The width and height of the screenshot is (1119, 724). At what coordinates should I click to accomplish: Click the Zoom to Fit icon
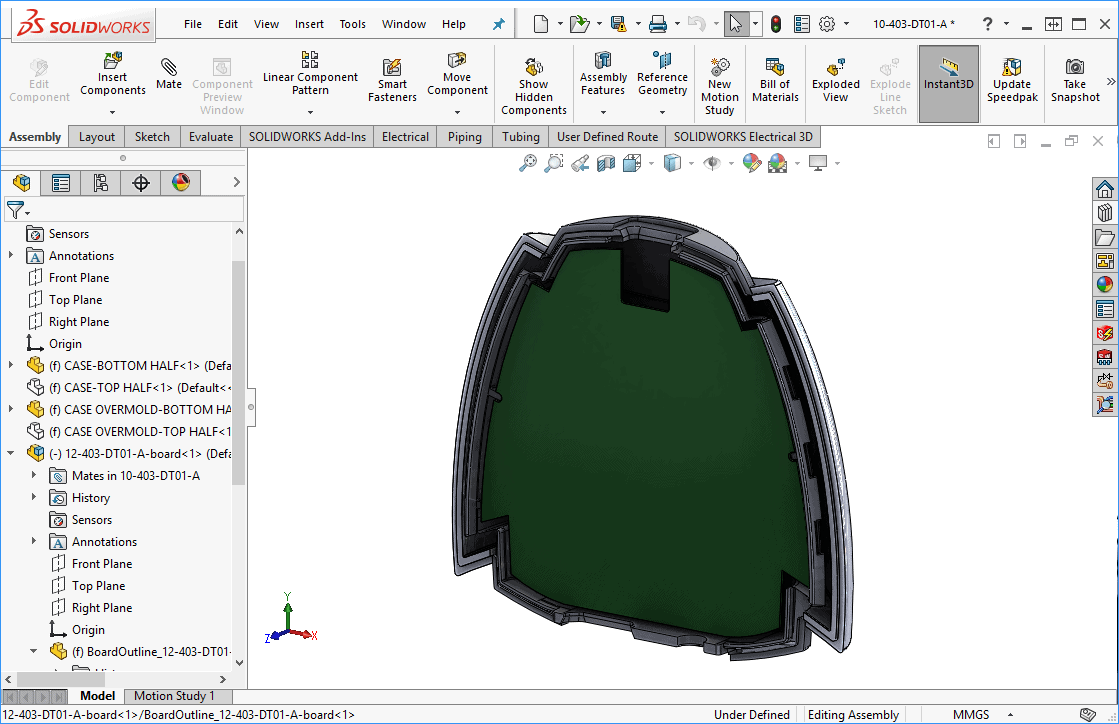click(x=528, y=163)
